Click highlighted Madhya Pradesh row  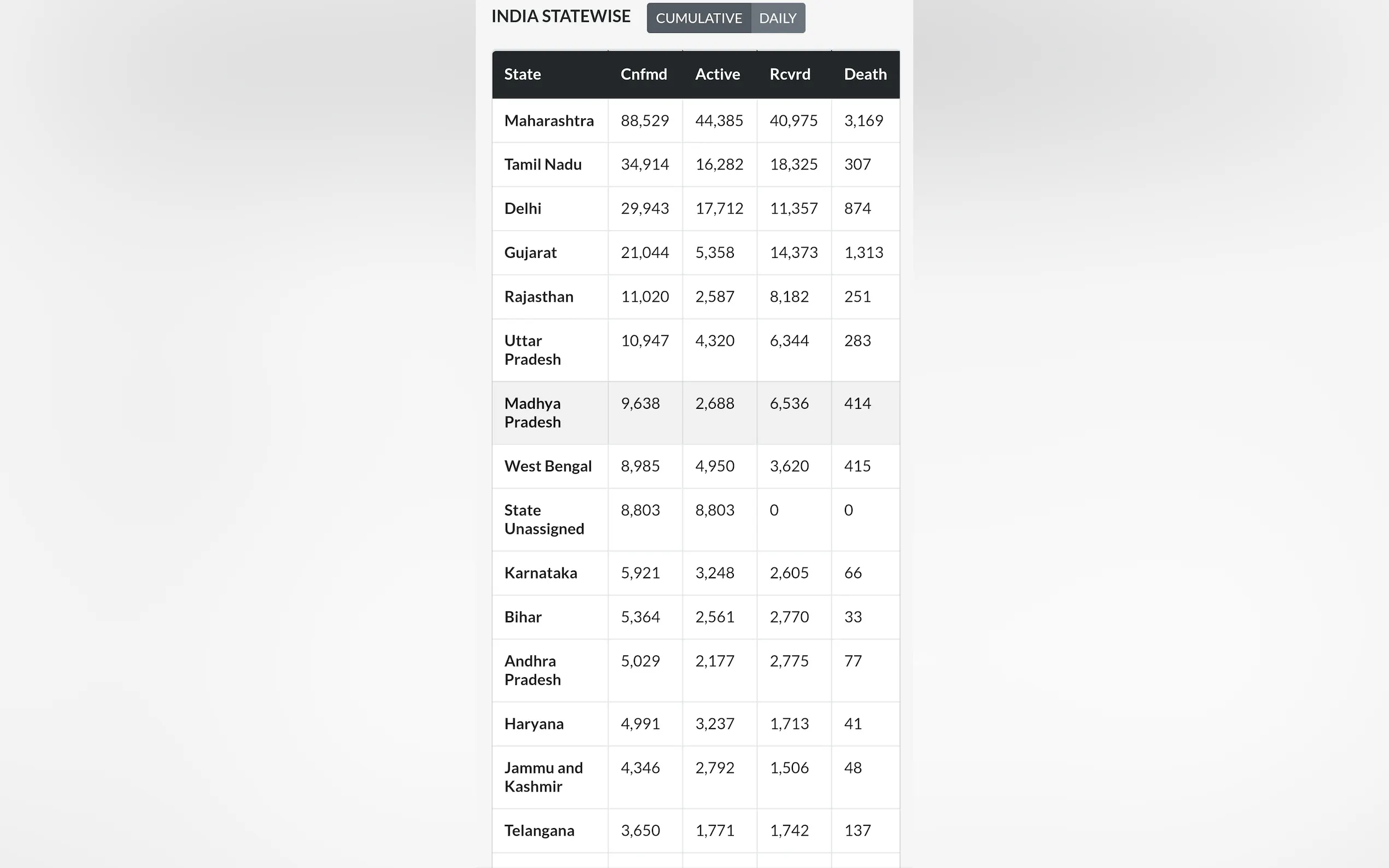tap(532, 412)
